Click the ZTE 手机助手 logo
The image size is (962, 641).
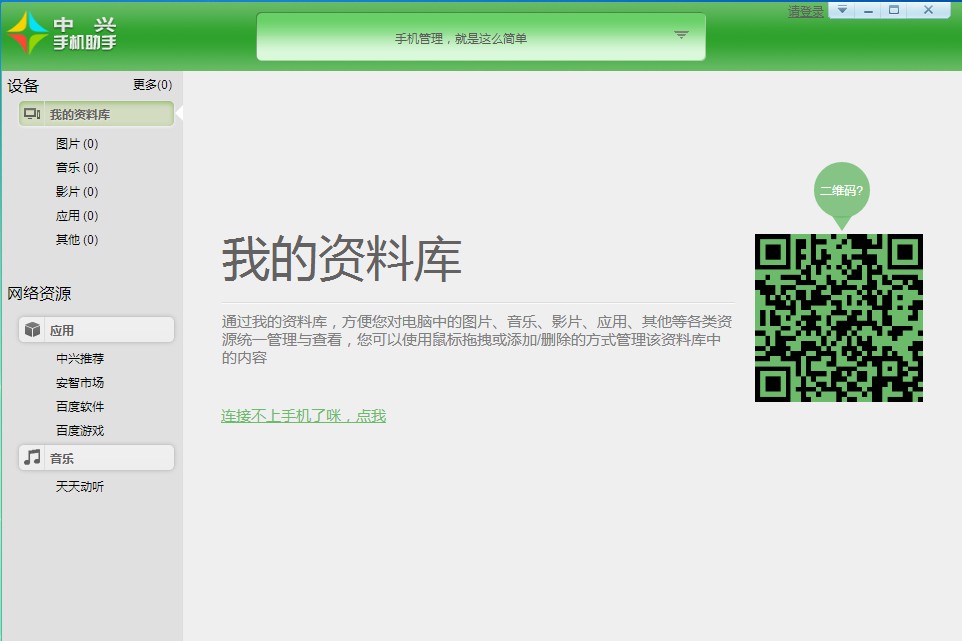61,33
